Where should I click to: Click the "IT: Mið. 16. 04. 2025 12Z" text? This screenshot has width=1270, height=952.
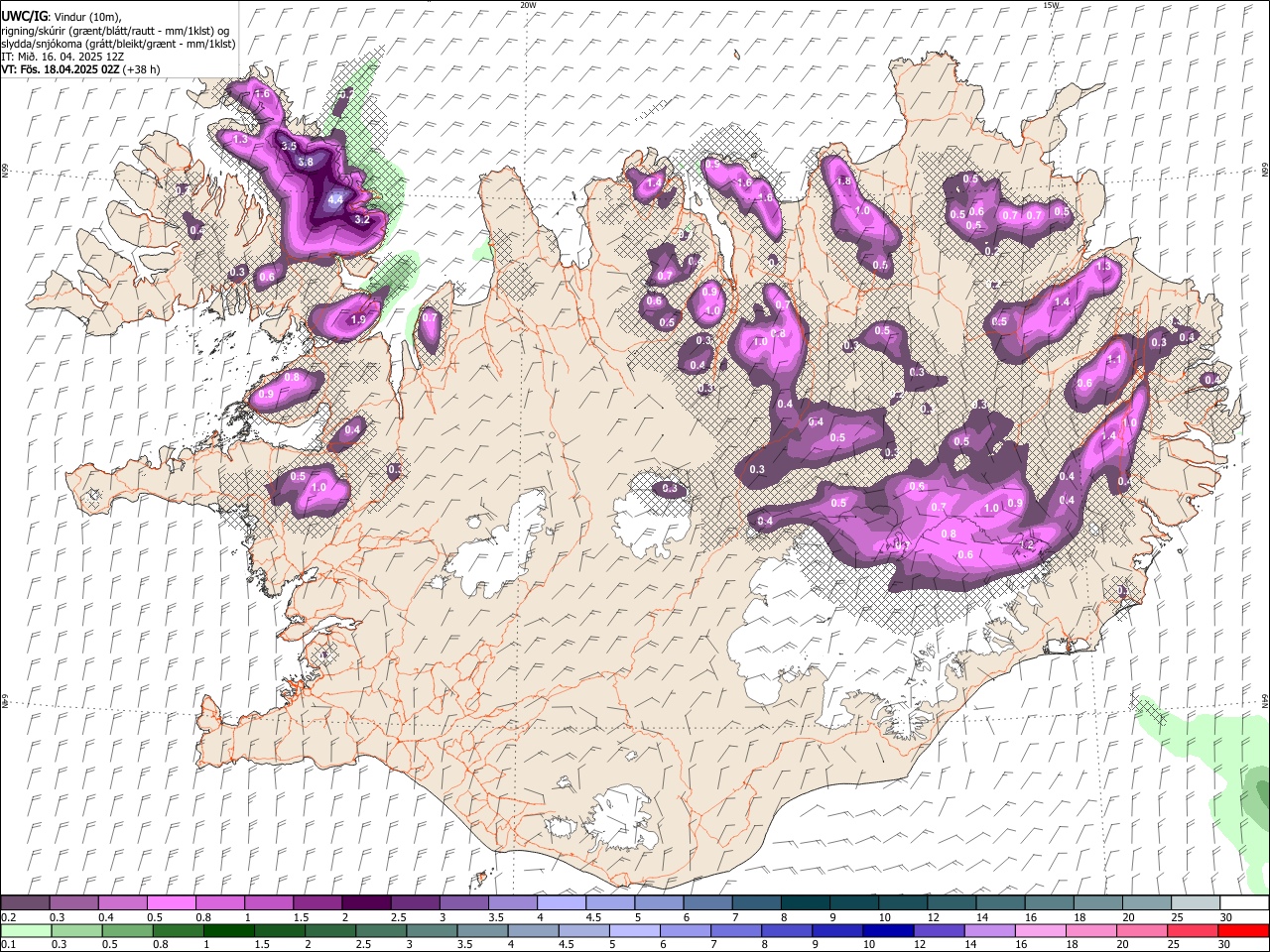(x=63, y=57)
